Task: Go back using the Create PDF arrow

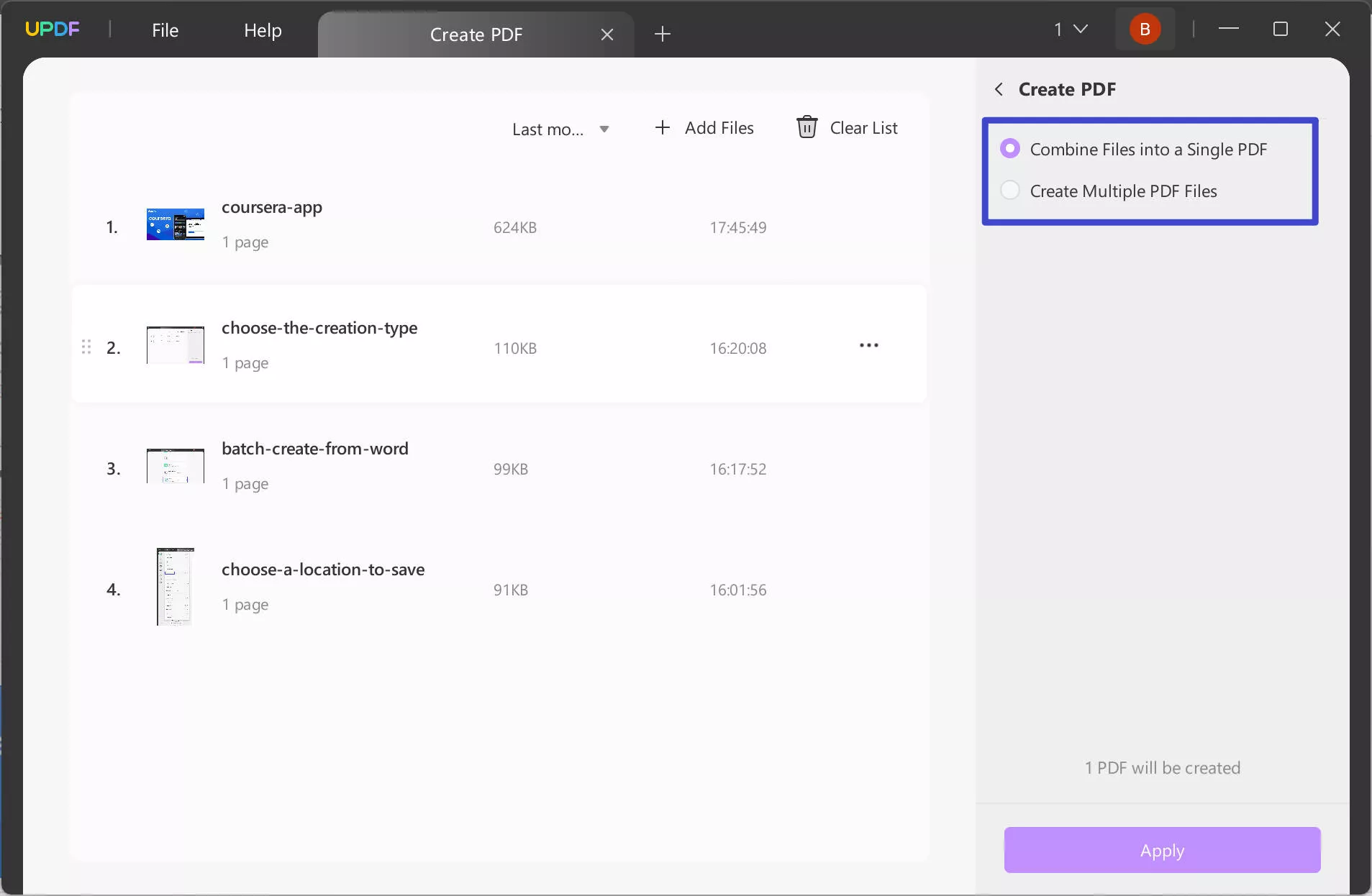Action: click(999, 89)
